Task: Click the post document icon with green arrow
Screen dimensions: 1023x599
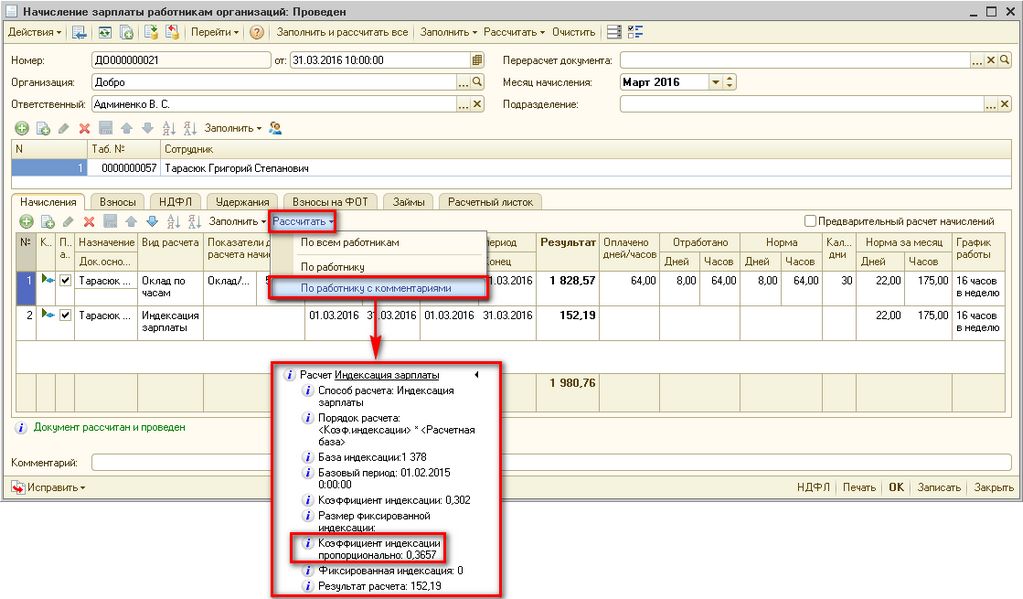Action: click(x=151, y=32)
